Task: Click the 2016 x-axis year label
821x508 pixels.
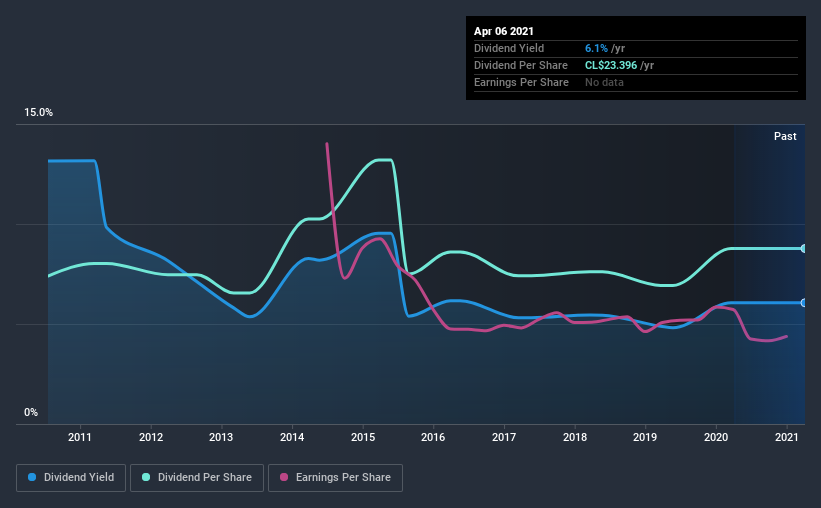Action: (433, 437)
